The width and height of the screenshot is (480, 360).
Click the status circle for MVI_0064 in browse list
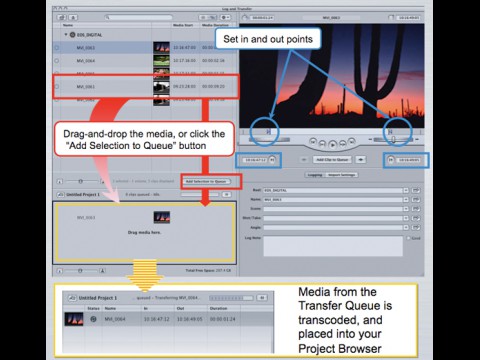pyautogui.click(x=57, y=61)
